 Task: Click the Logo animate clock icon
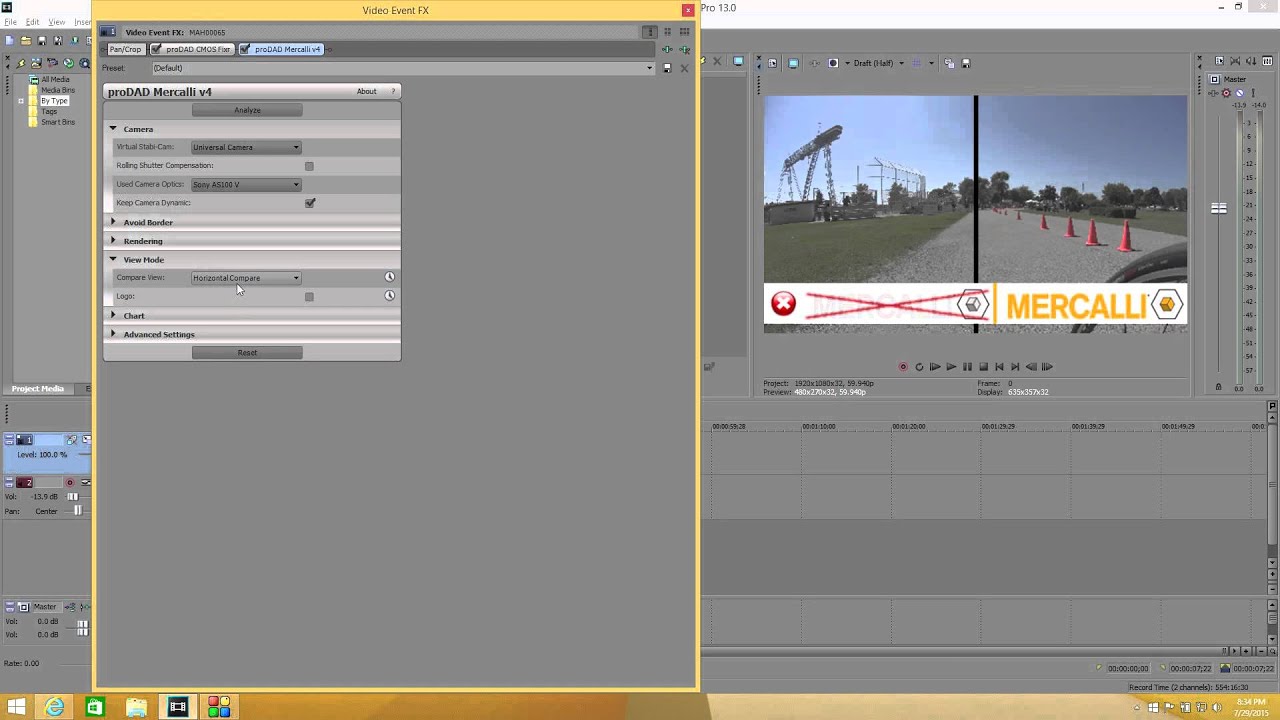click(390, 296)
